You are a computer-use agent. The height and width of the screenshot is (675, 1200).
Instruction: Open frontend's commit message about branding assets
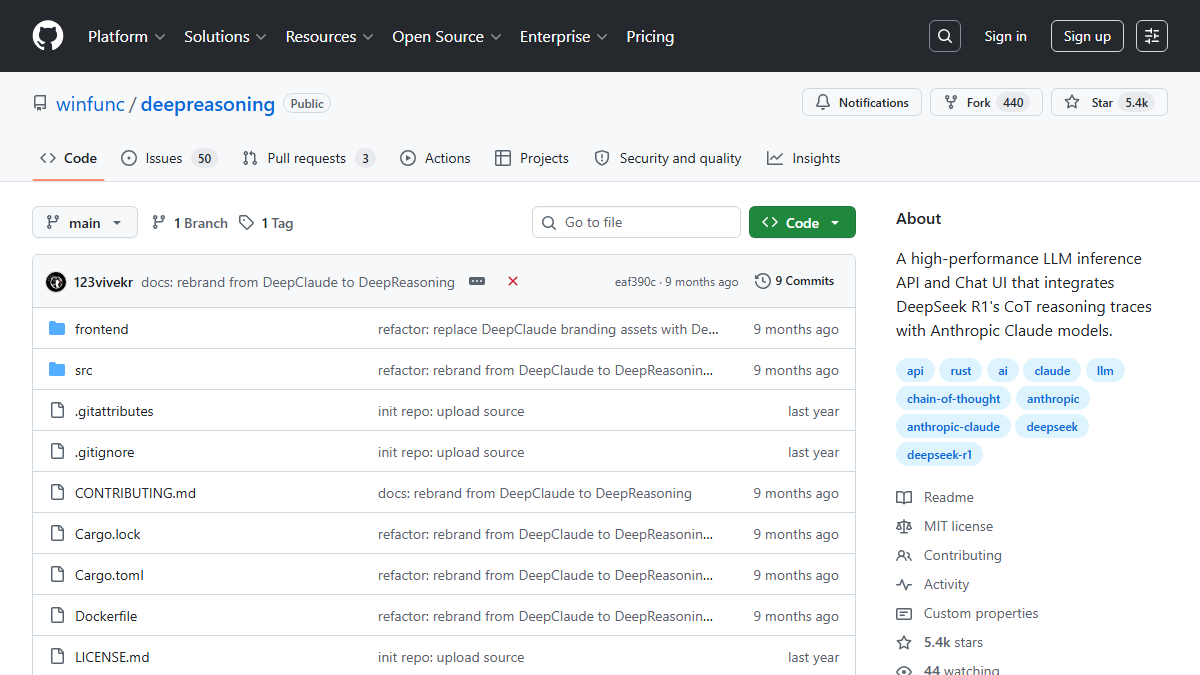coord(548,329)
